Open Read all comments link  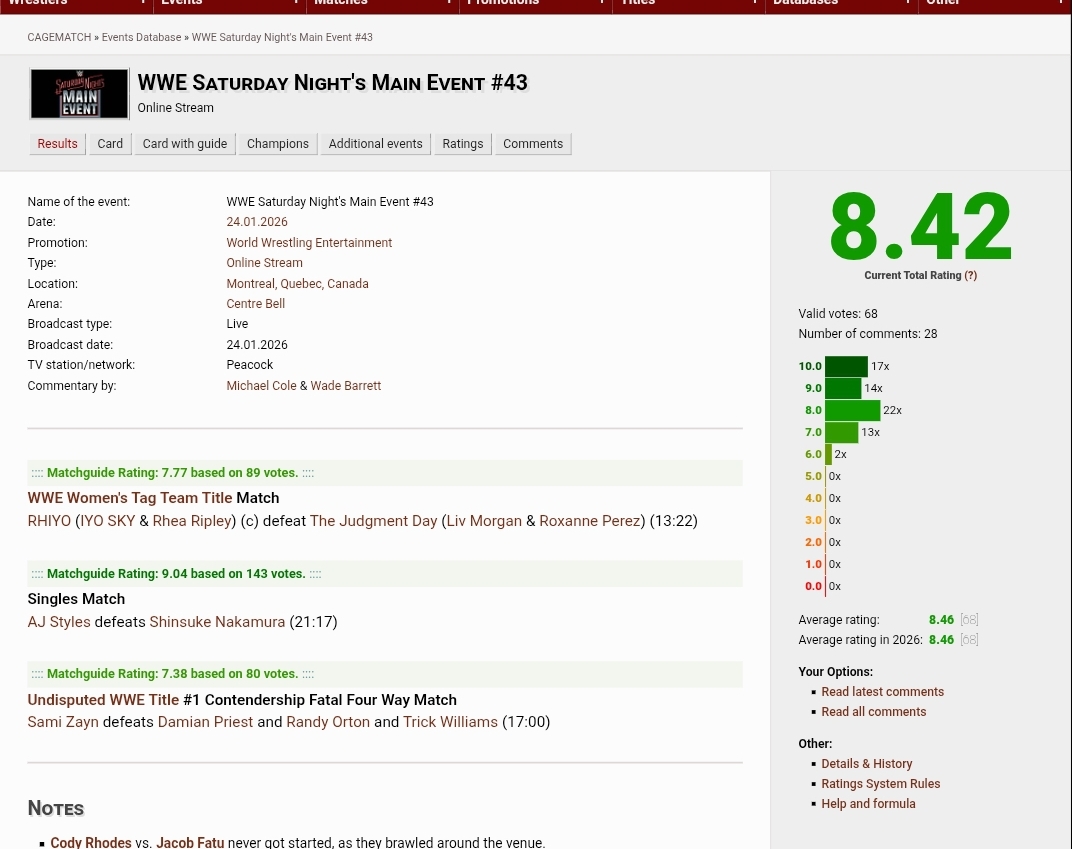coord(874,712)
